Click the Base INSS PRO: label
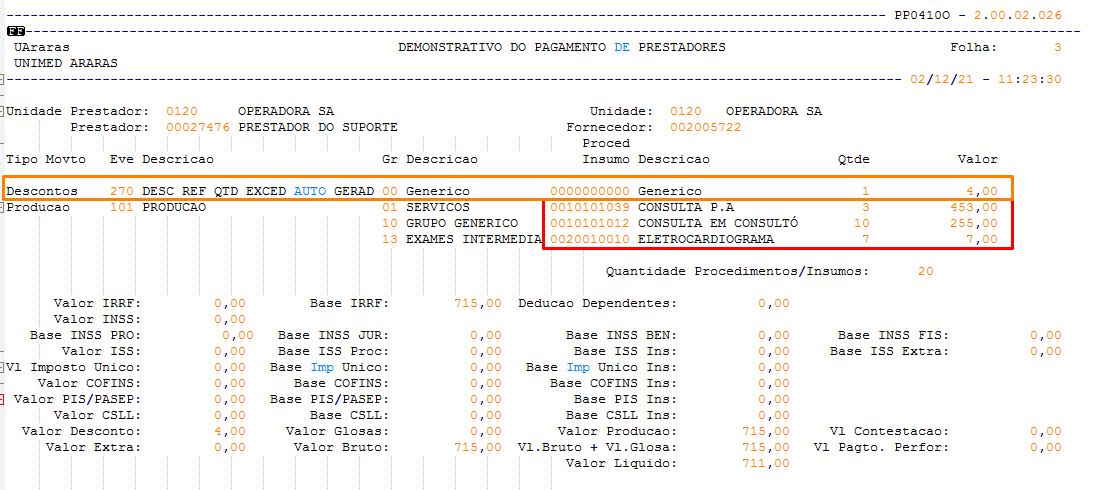The width and height of the screenshot is (1093, 490). point(86,335)
